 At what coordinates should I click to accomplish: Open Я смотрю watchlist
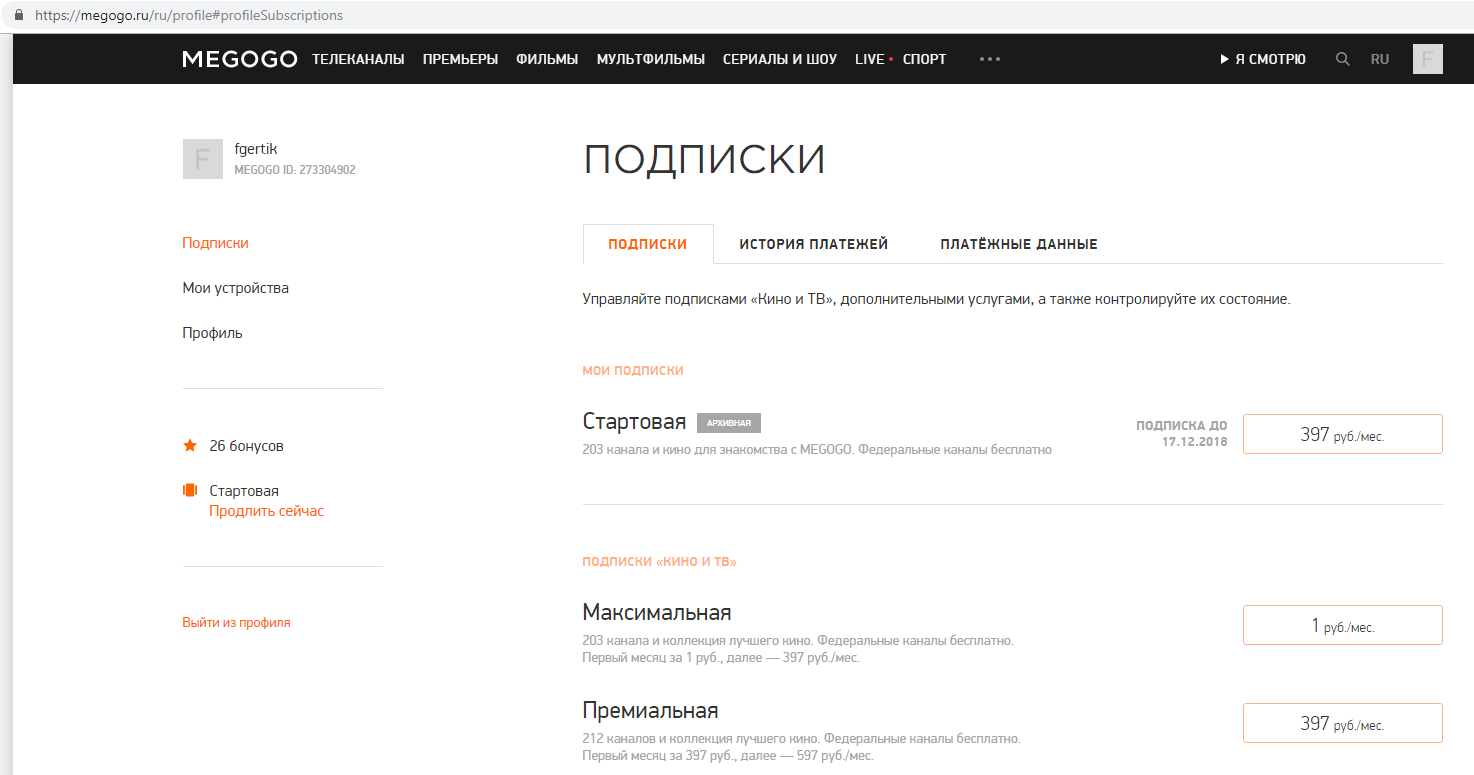coord(1263,59)
